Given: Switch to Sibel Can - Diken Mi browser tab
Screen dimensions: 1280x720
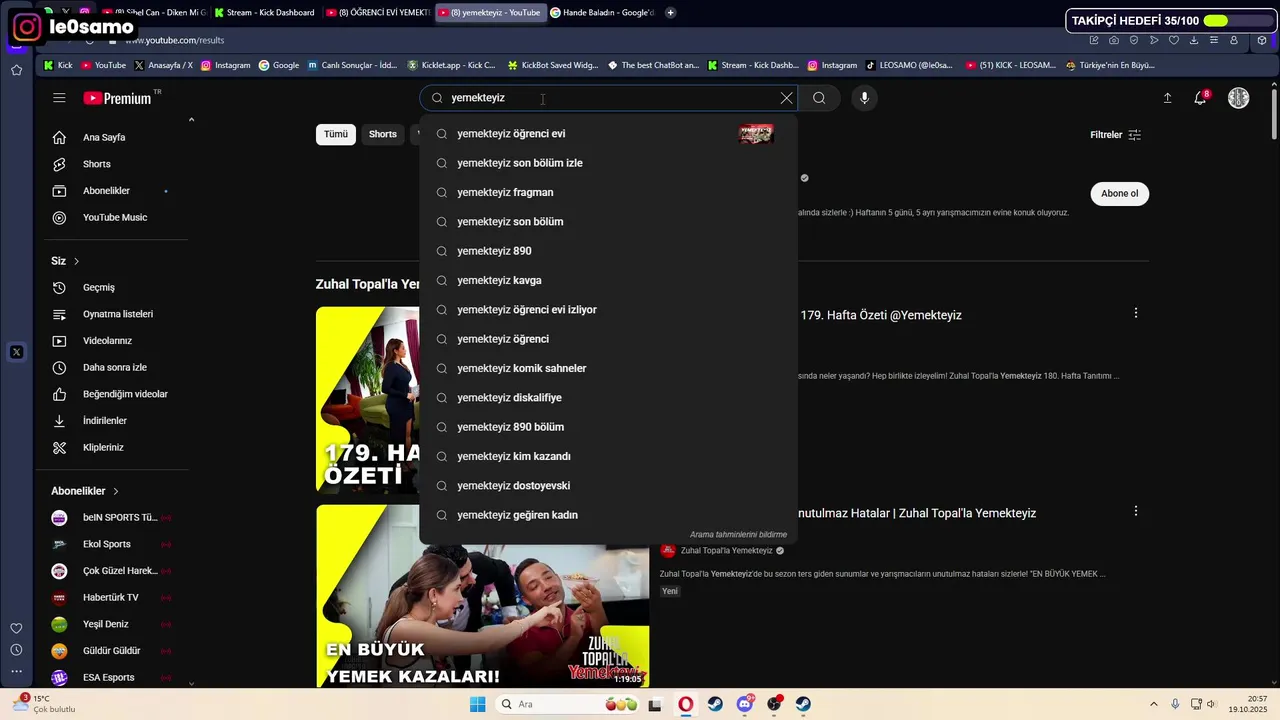Looking at the screenshot, I should 153,13.
